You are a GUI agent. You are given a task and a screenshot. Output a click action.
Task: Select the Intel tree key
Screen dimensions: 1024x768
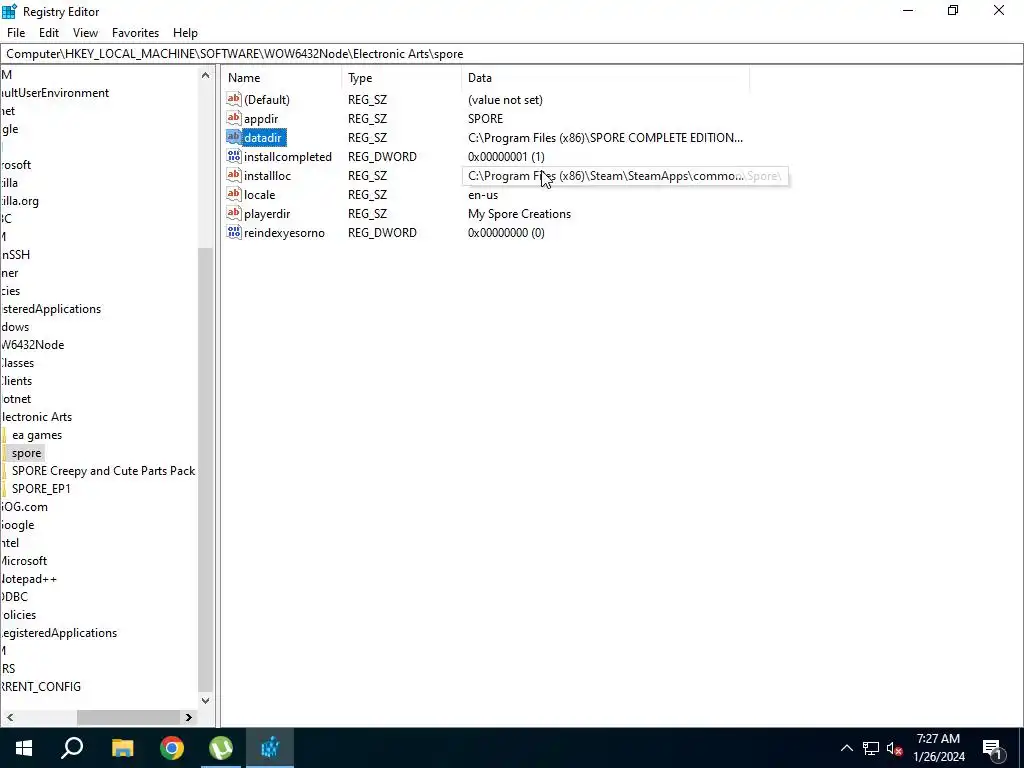(9, 543)
